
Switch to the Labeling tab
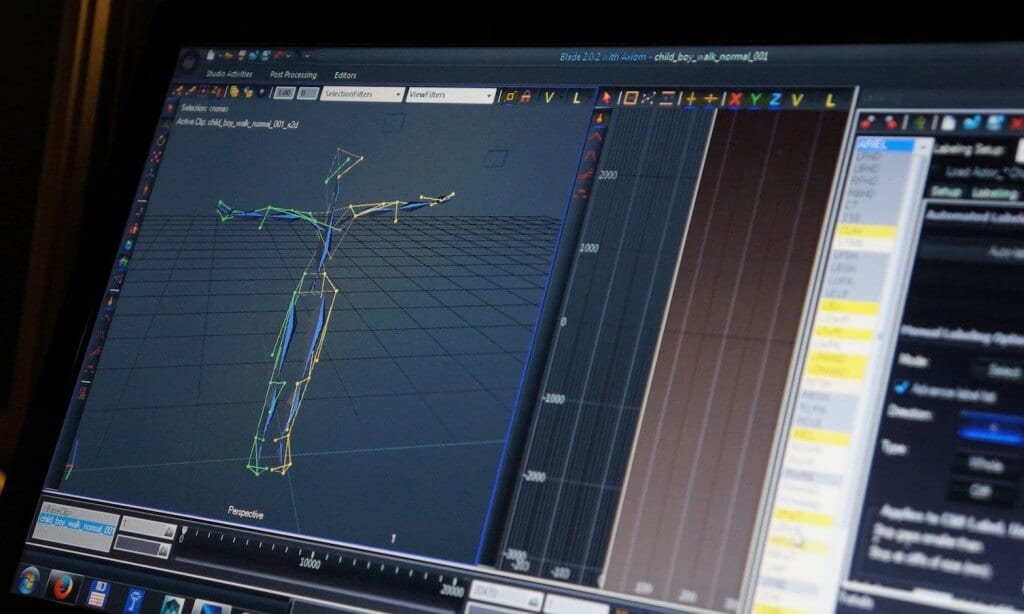(x=995, y=193)
